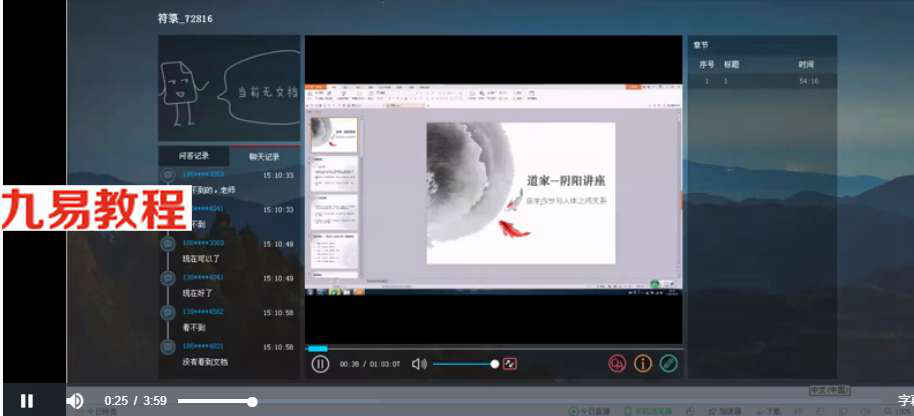This screenshot has width=914, height=416.
Task: Click the chat message 看不到 at 15:10:58
Action: (x=194, y=327)
